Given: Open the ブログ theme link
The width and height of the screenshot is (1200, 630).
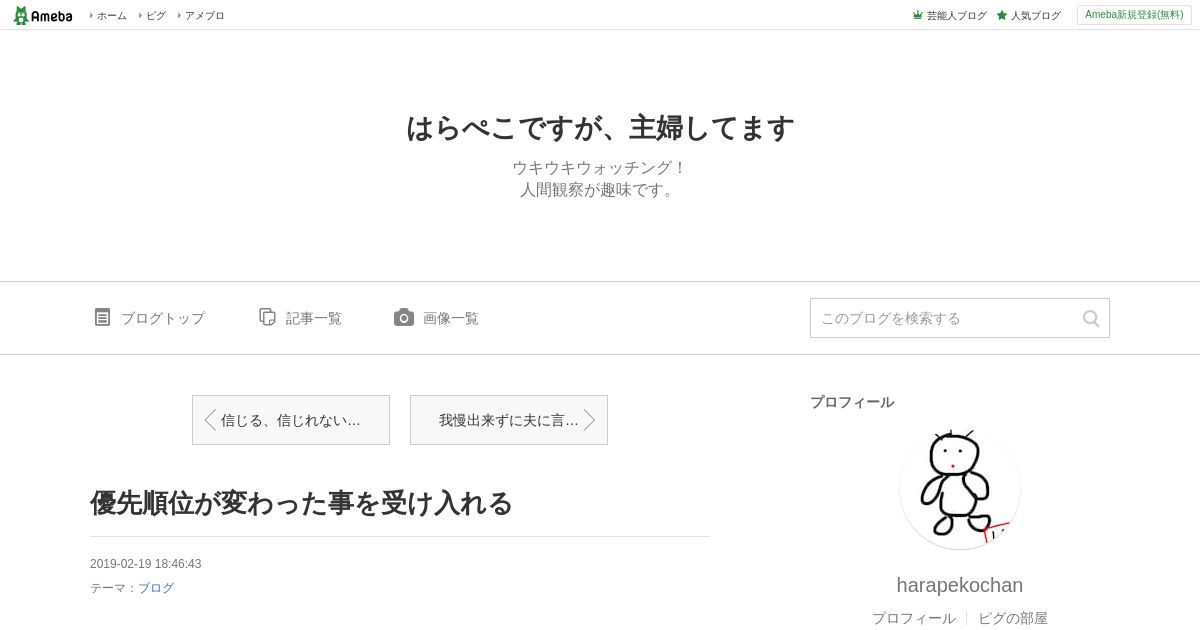Looking at the screenshot, I should pos(156,588).
